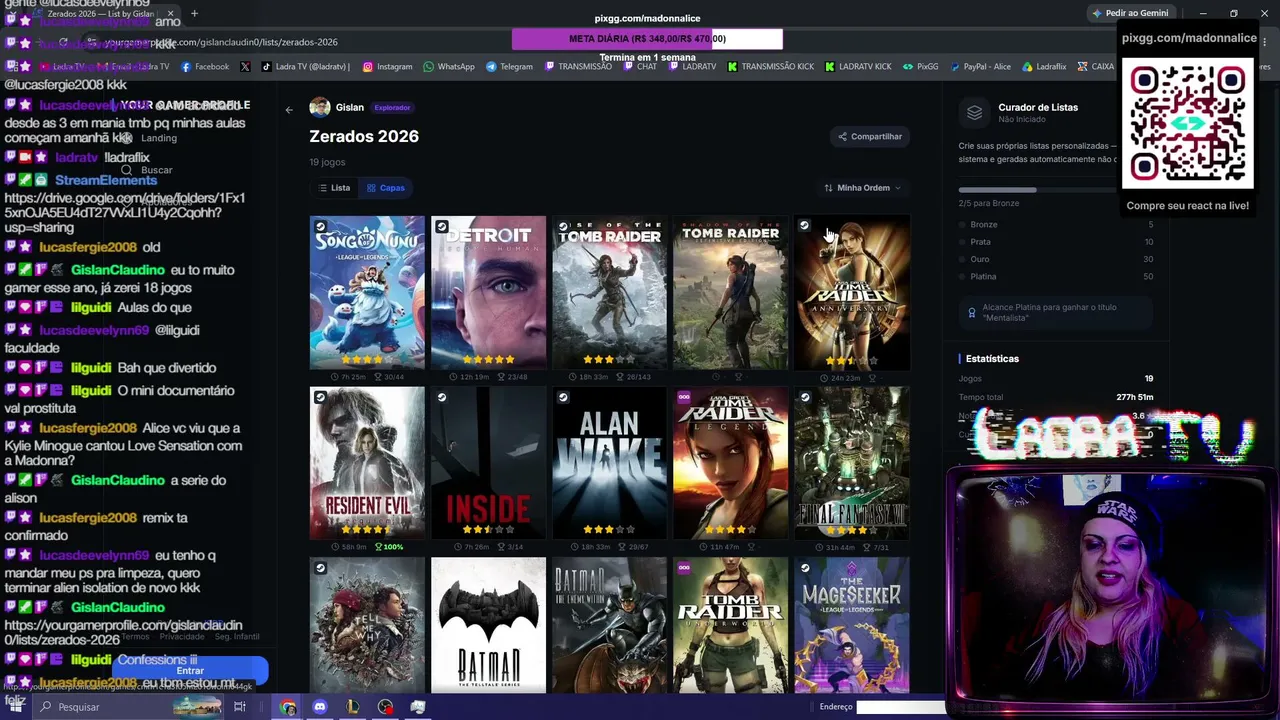The image size is (1280, 720).
Task: Click the GOG badge on Tomb Raider Underworld
Action: point(684,568)
